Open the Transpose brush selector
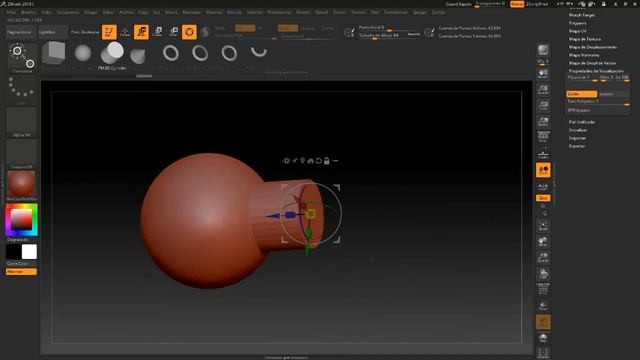640x360 pixels. pos(22,58)
